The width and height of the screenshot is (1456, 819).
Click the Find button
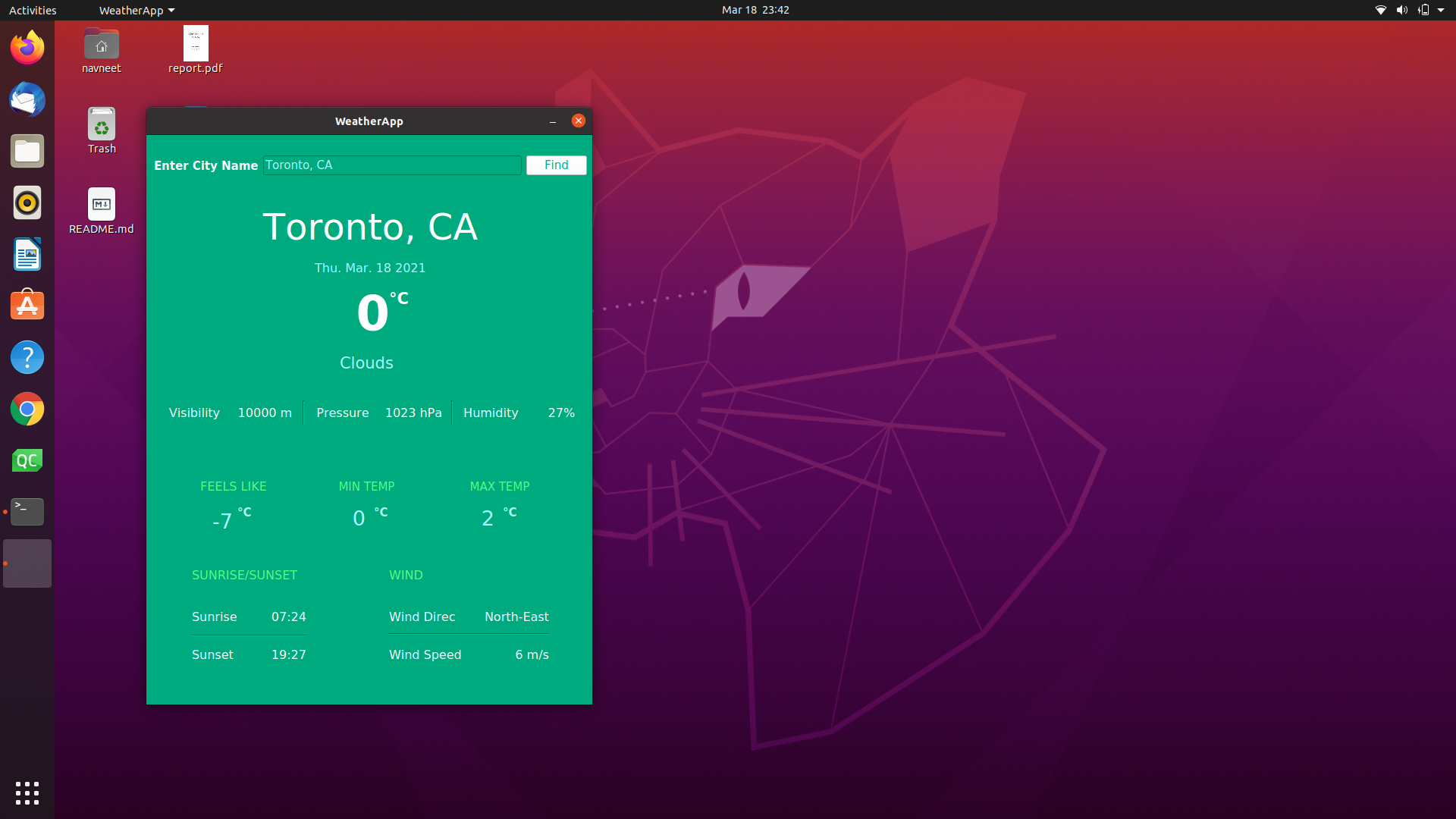click(x=556, y=165)
